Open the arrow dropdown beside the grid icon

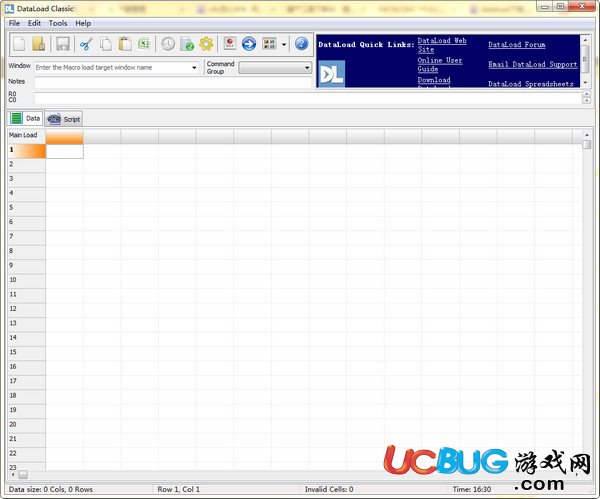(284, 44)
